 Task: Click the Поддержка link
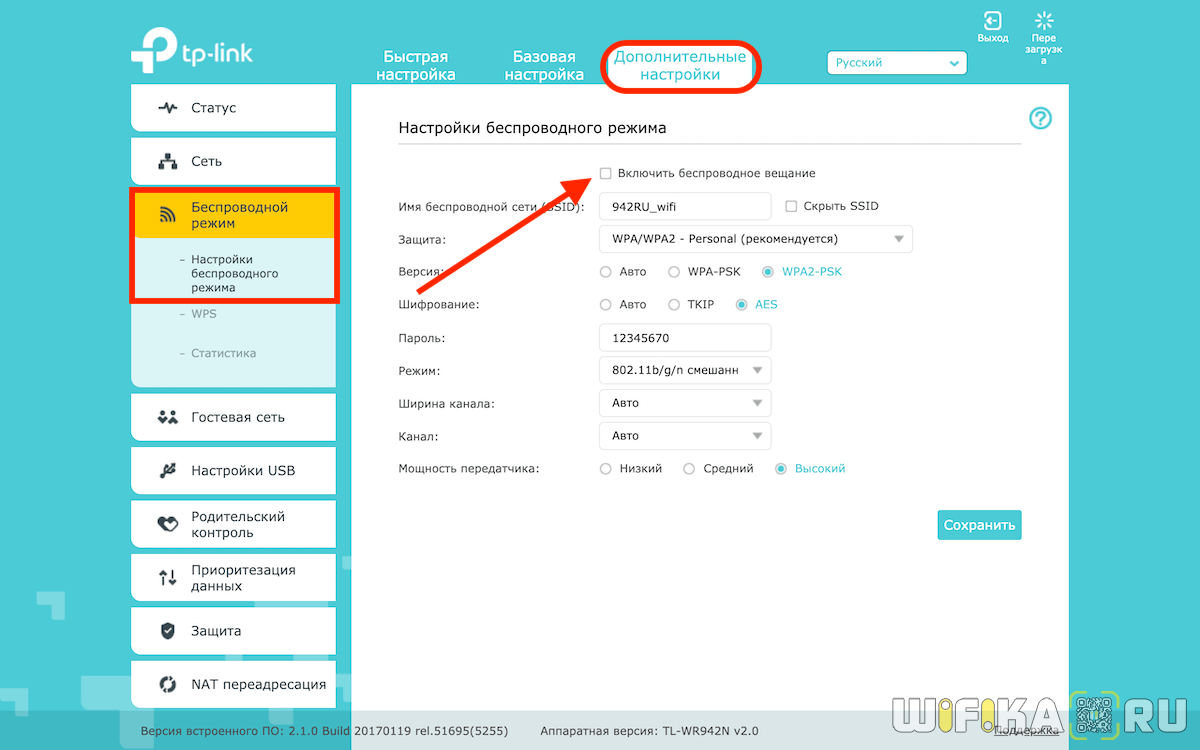click(x=1025, y=731)
